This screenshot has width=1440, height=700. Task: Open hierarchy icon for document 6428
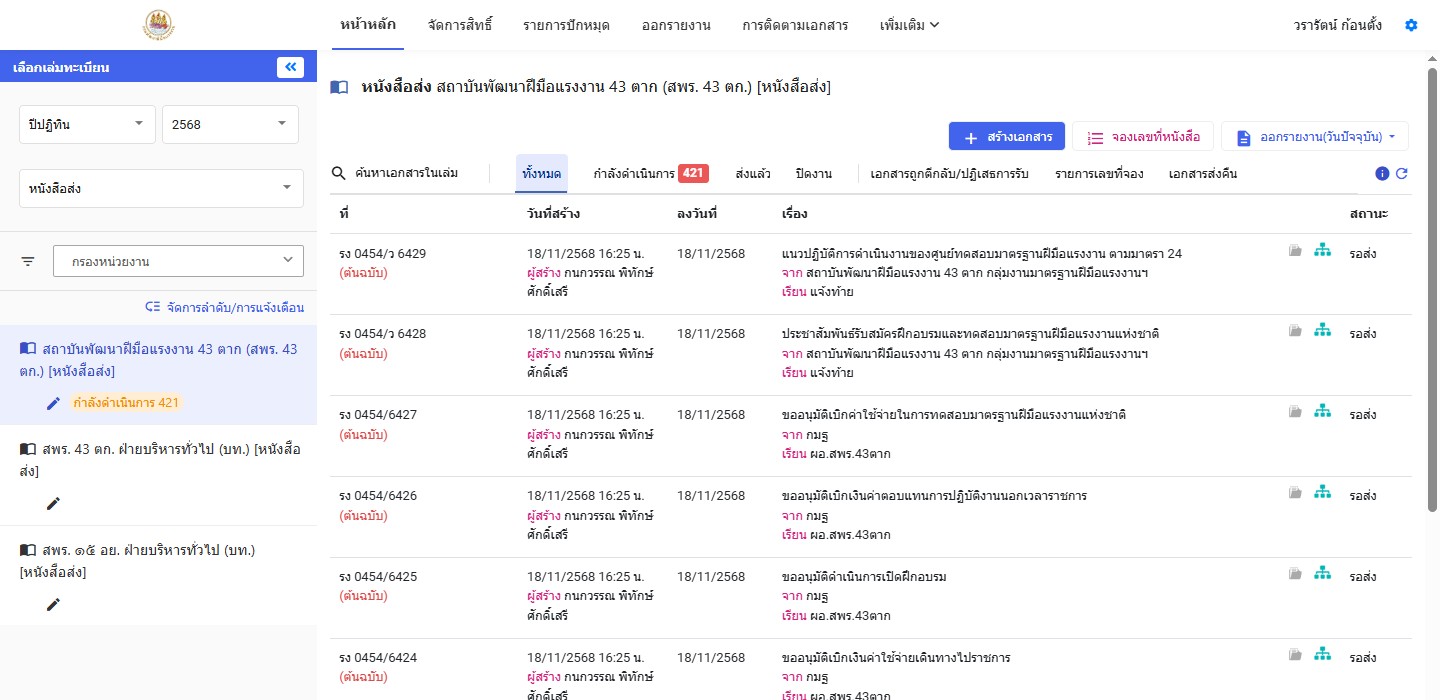click(1322, 329)
